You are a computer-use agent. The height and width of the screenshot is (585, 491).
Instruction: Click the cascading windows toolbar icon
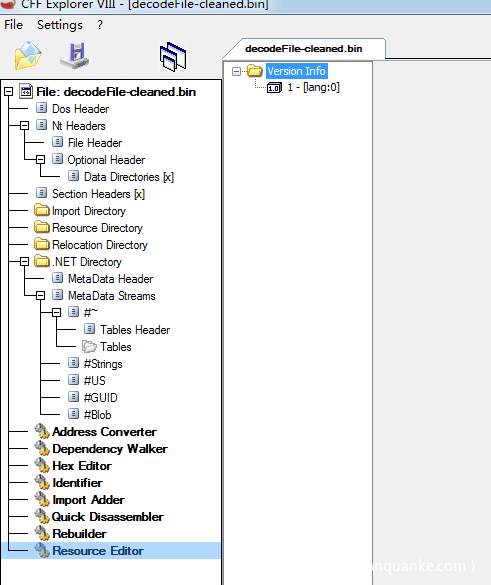[173, 57]
